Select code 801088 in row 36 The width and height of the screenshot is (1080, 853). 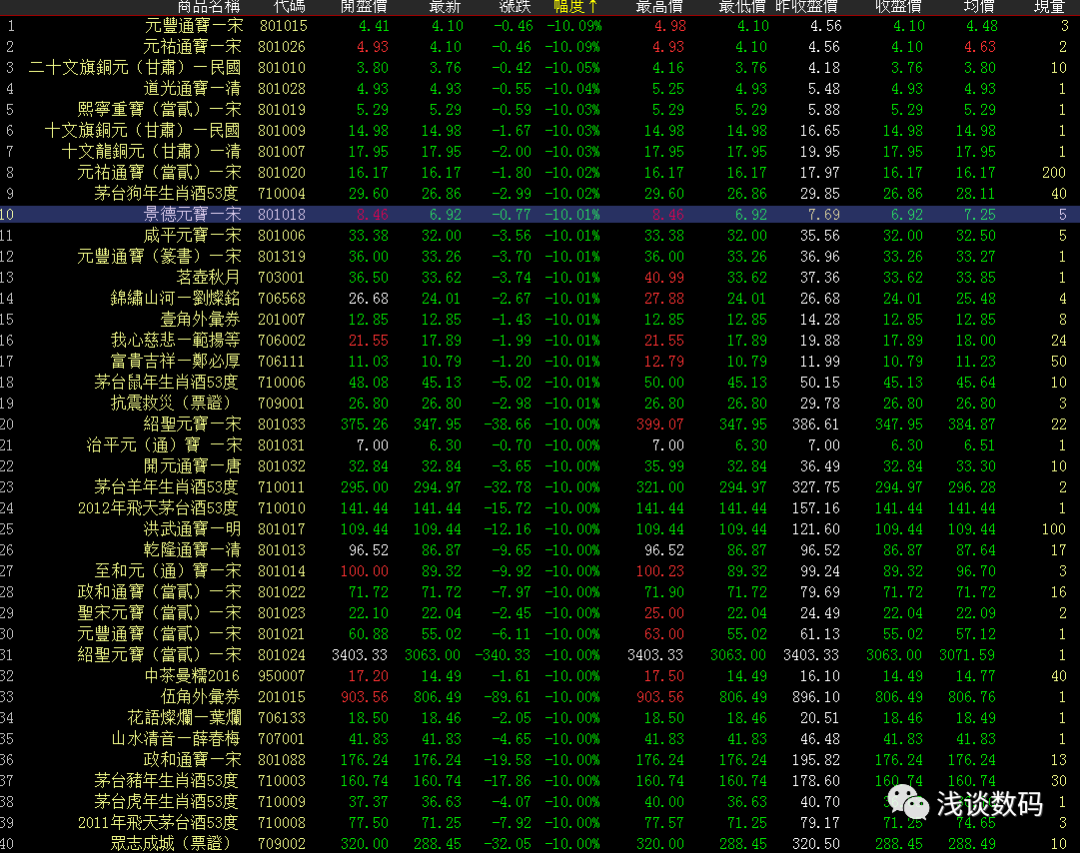[282, 759]
